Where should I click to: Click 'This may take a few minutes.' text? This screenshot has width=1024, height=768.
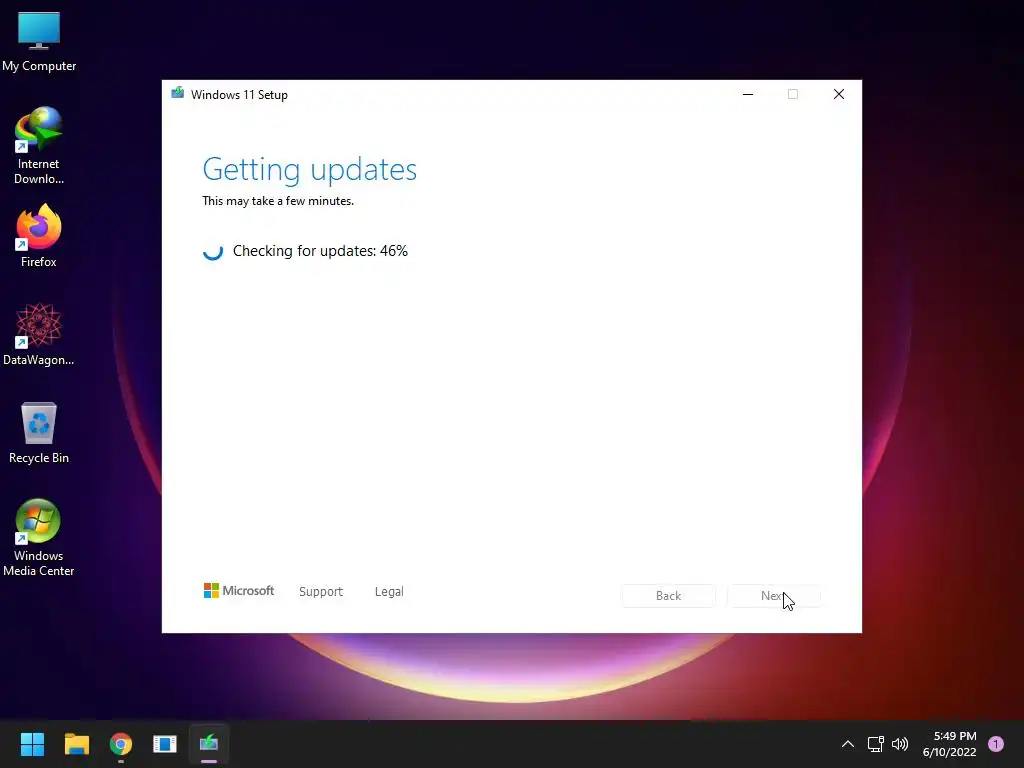(x=278, y=201)
